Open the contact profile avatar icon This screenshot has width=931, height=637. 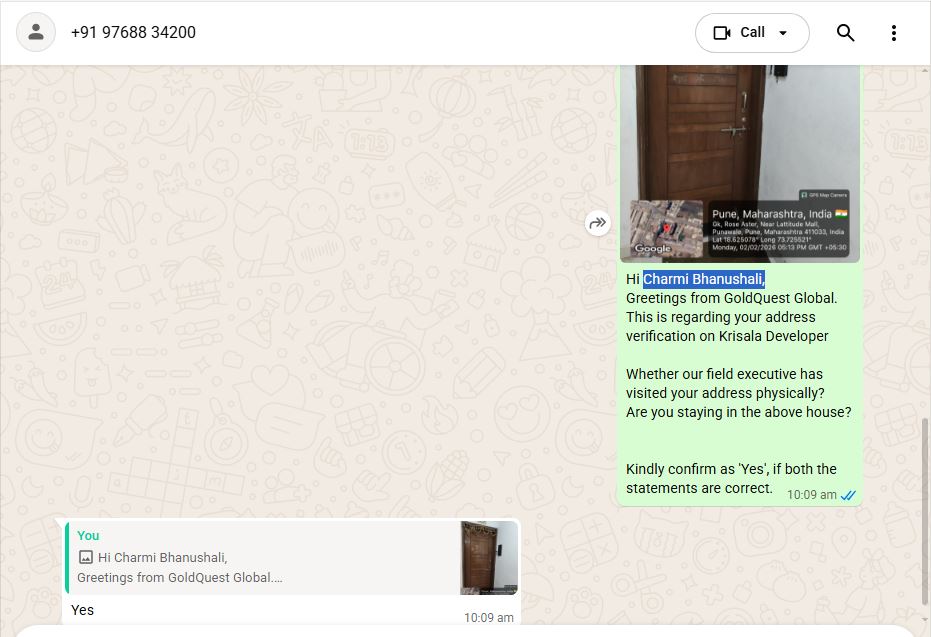click(x=36, y=32)
